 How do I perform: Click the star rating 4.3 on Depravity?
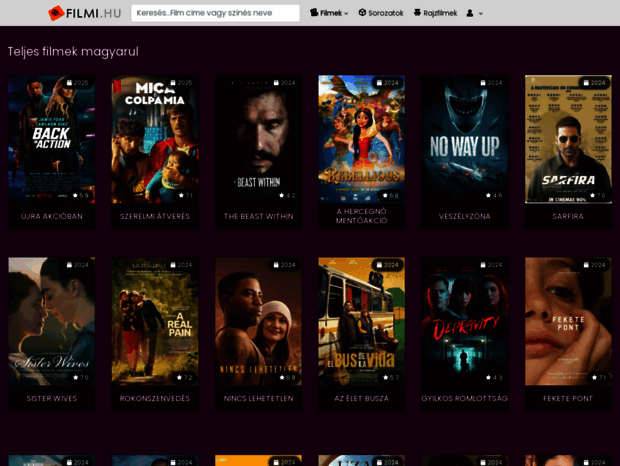(x=494, y=377)
